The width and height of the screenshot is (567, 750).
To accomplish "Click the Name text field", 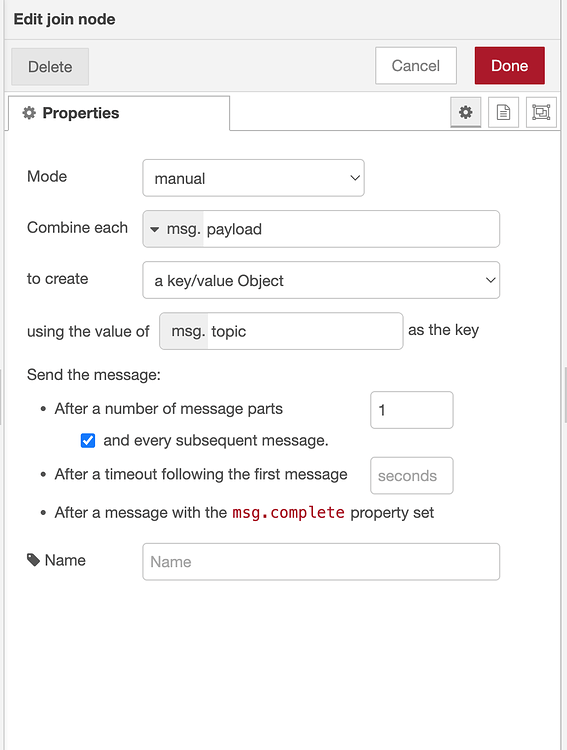I will 321,562.
